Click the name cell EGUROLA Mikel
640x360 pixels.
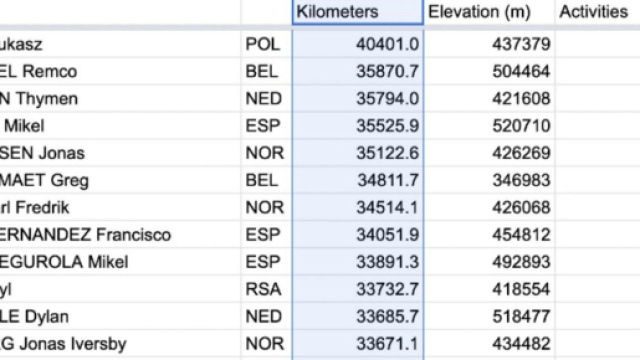(x=120, y=262)
